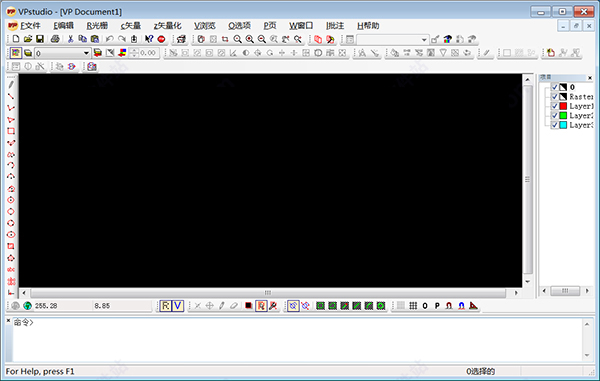Click the layer panel scroll right arrow
Screen dimensions: 600x381
click(x=587, y=291)
